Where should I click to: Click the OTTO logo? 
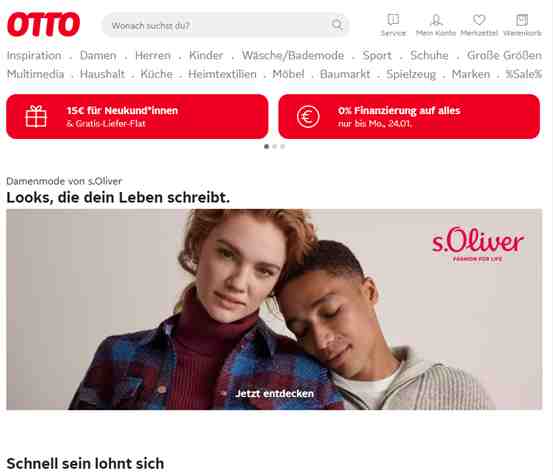[43, 24]
